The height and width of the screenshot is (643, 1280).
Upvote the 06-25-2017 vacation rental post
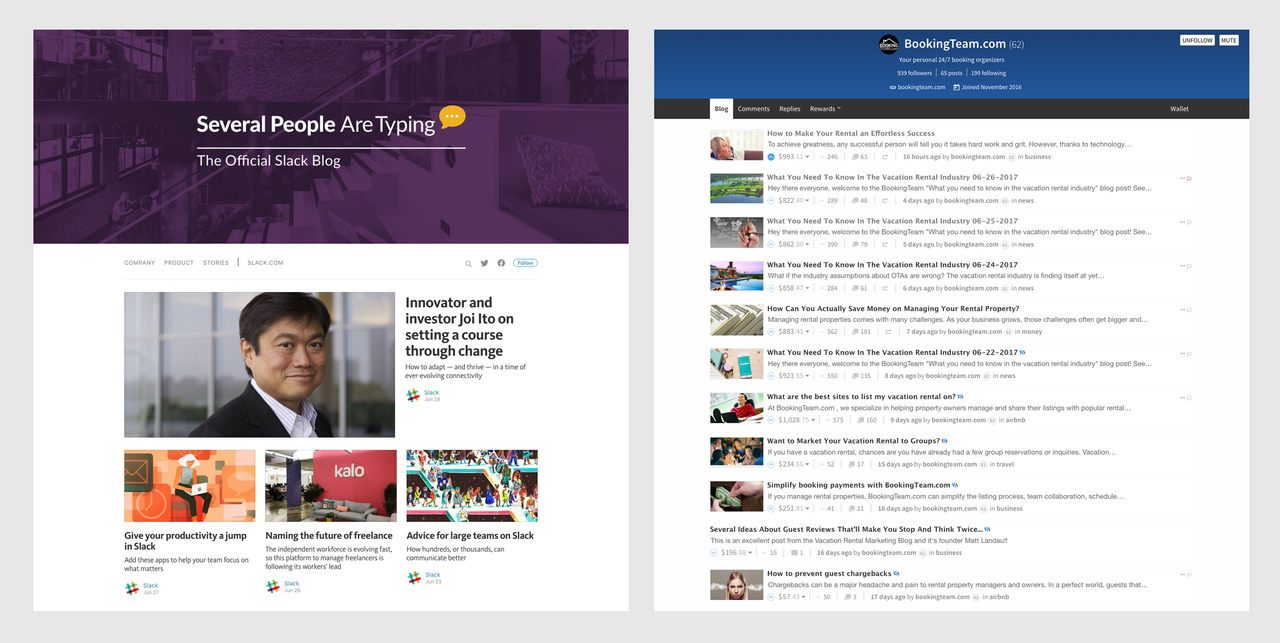pos(771,244)
